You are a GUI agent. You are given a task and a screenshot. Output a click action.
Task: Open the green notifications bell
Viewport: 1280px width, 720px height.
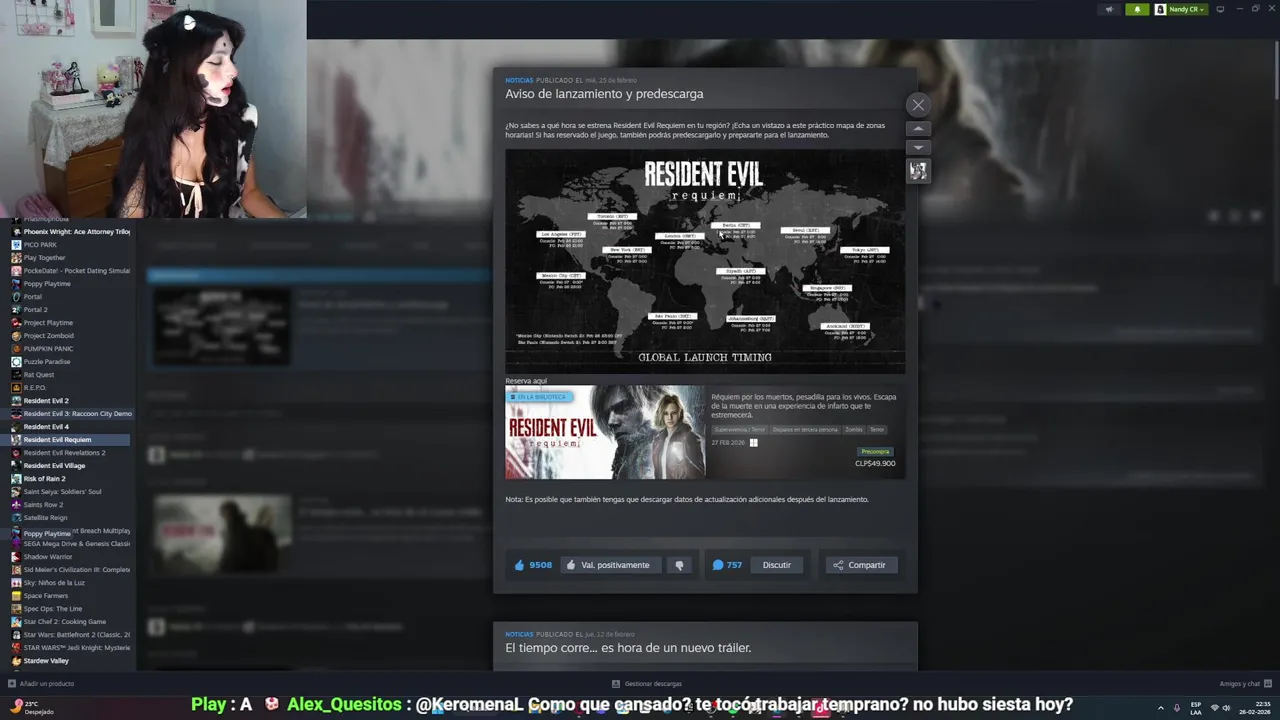point(1137,9)
